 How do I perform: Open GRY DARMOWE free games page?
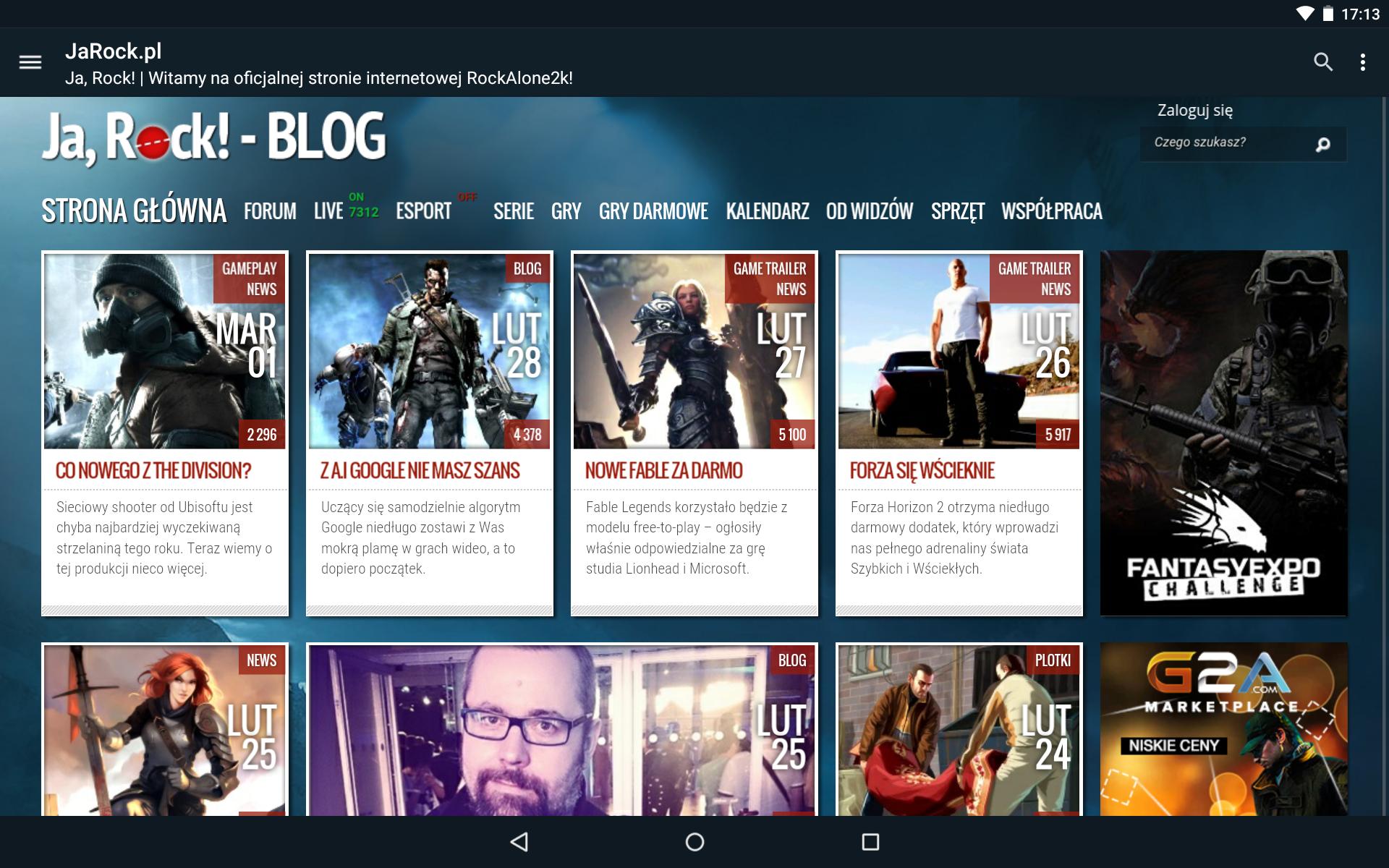(x=653, y=211)
